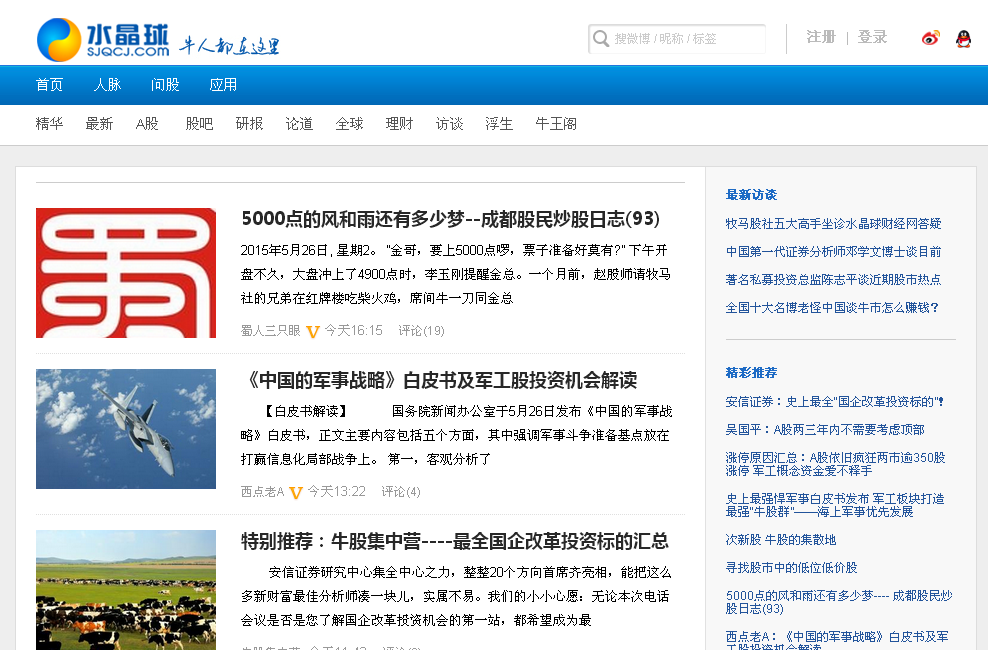Open article title 5000点的风和雨还有多少梦
This screenshot has width=988, height=650.
(x=451, y=219)
